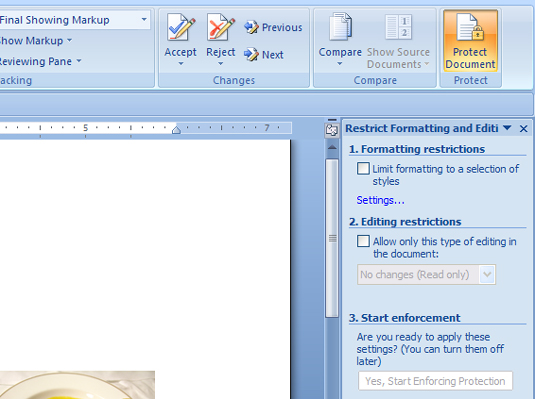
Task: Open formatting restrictions Settings link
Action: pos(380,200)
